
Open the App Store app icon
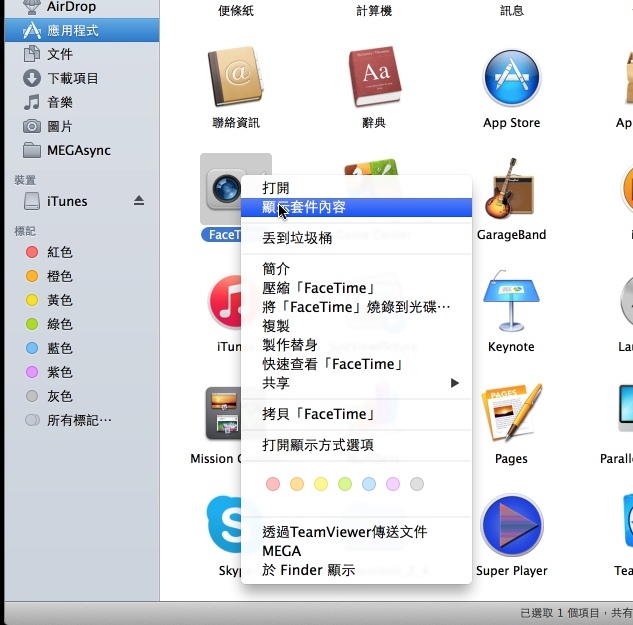pos(512,78)
